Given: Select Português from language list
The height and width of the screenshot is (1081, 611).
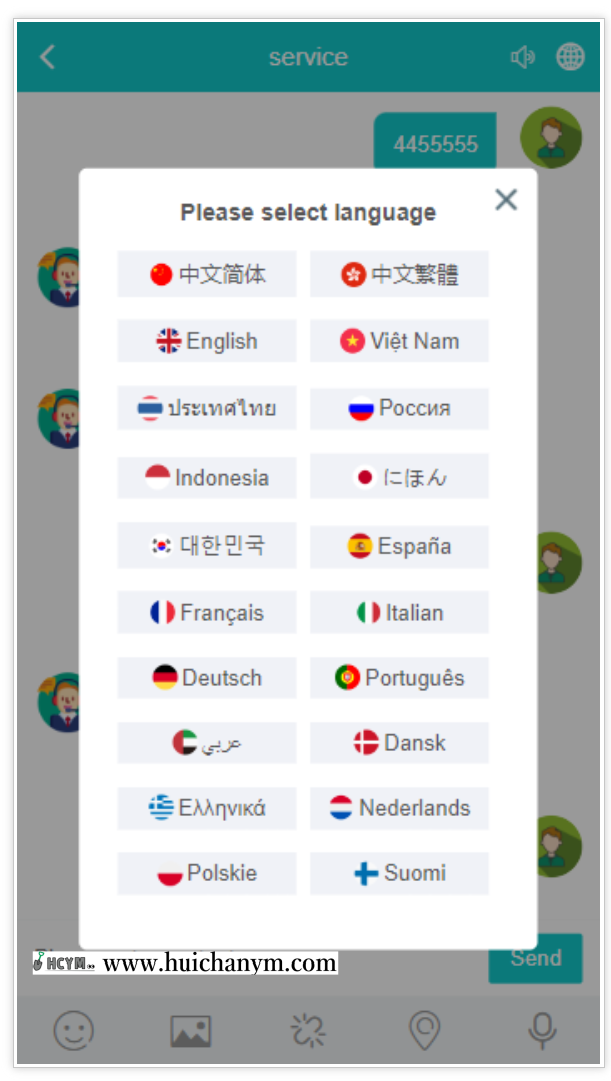Looking at the screenshot, I should pos(399,677).
